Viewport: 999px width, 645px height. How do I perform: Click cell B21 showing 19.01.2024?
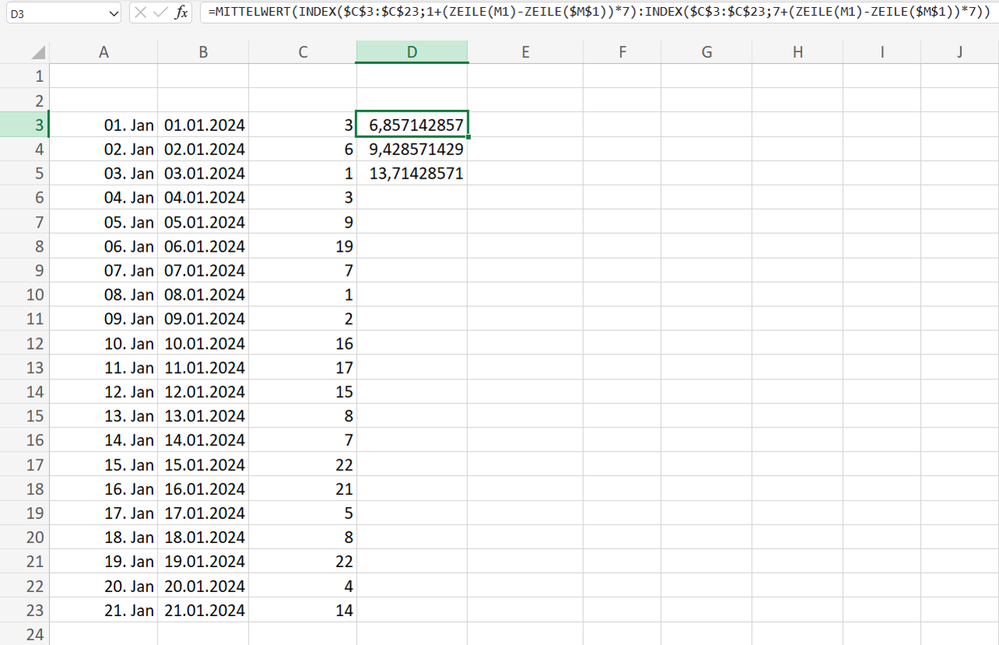click(203, 562)
